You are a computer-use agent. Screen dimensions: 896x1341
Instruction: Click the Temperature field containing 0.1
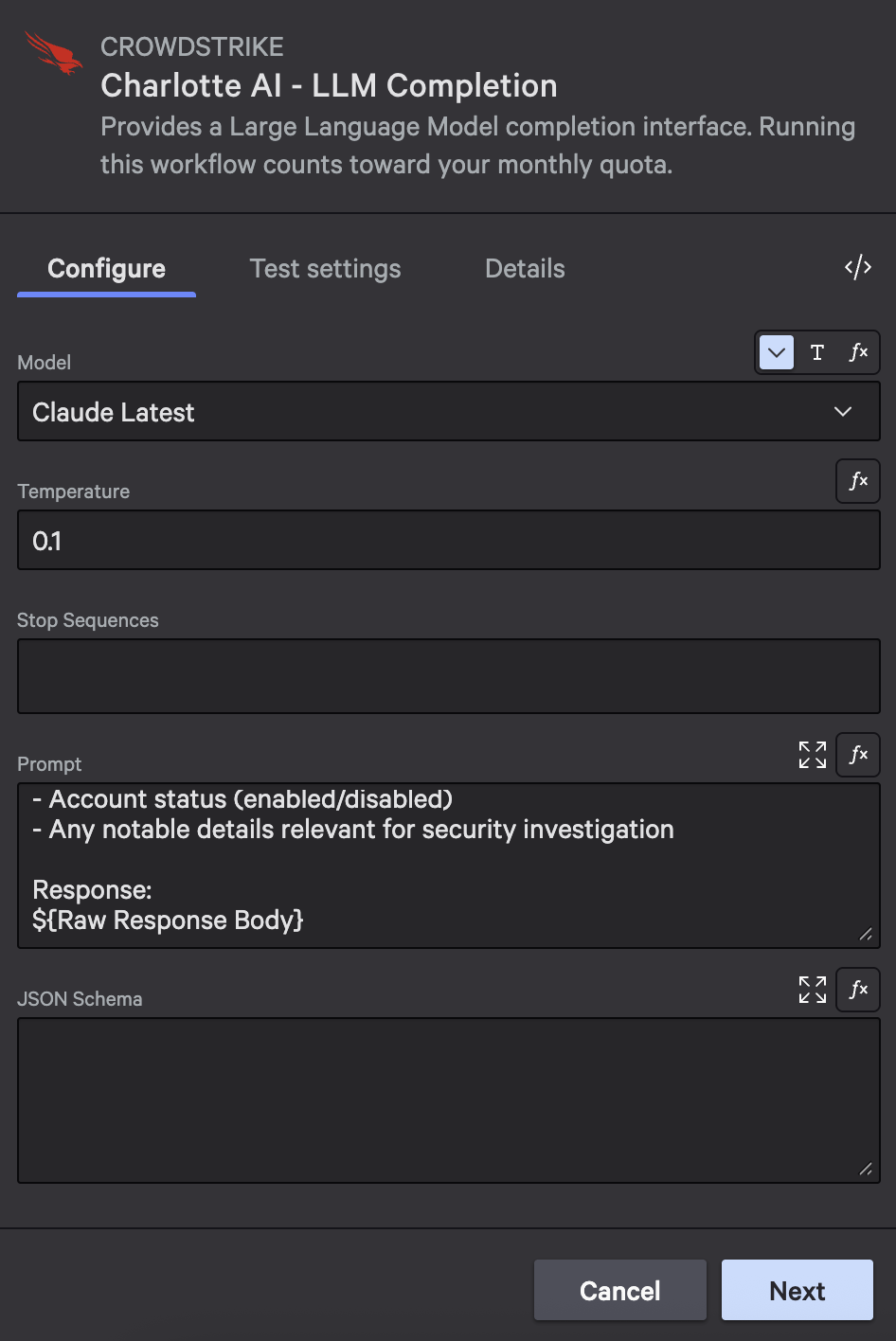[x=448, y=541]
